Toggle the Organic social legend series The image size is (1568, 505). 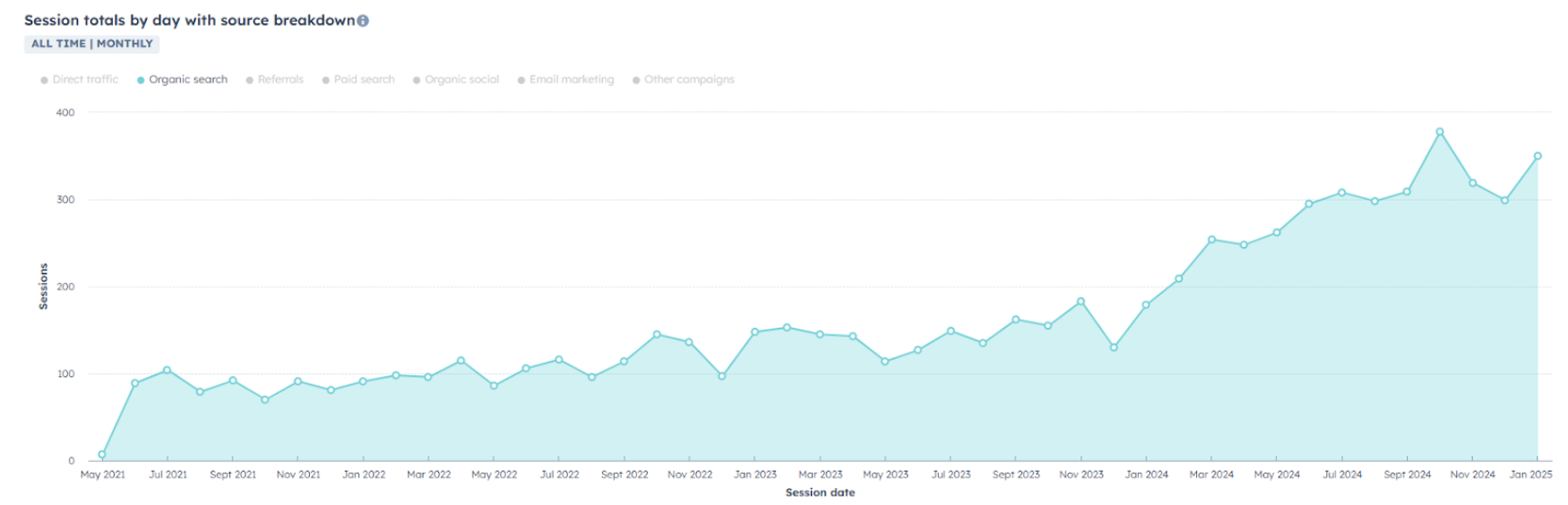[x=455, y=80]
